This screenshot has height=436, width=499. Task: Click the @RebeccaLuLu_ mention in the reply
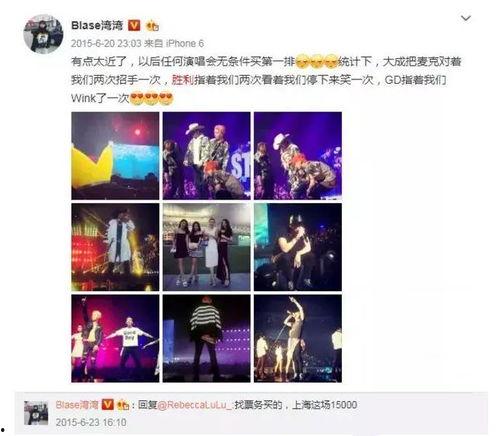[194, 405]
